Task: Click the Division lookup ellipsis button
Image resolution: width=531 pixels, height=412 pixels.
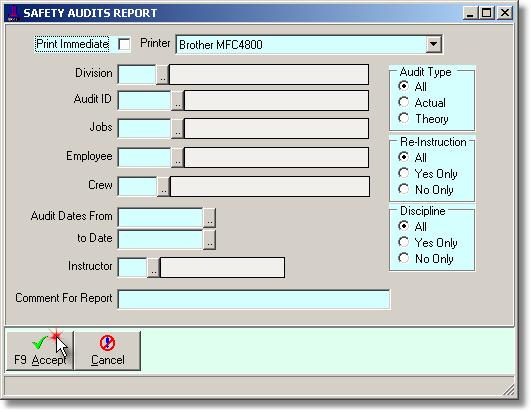Action: (163, 75)
